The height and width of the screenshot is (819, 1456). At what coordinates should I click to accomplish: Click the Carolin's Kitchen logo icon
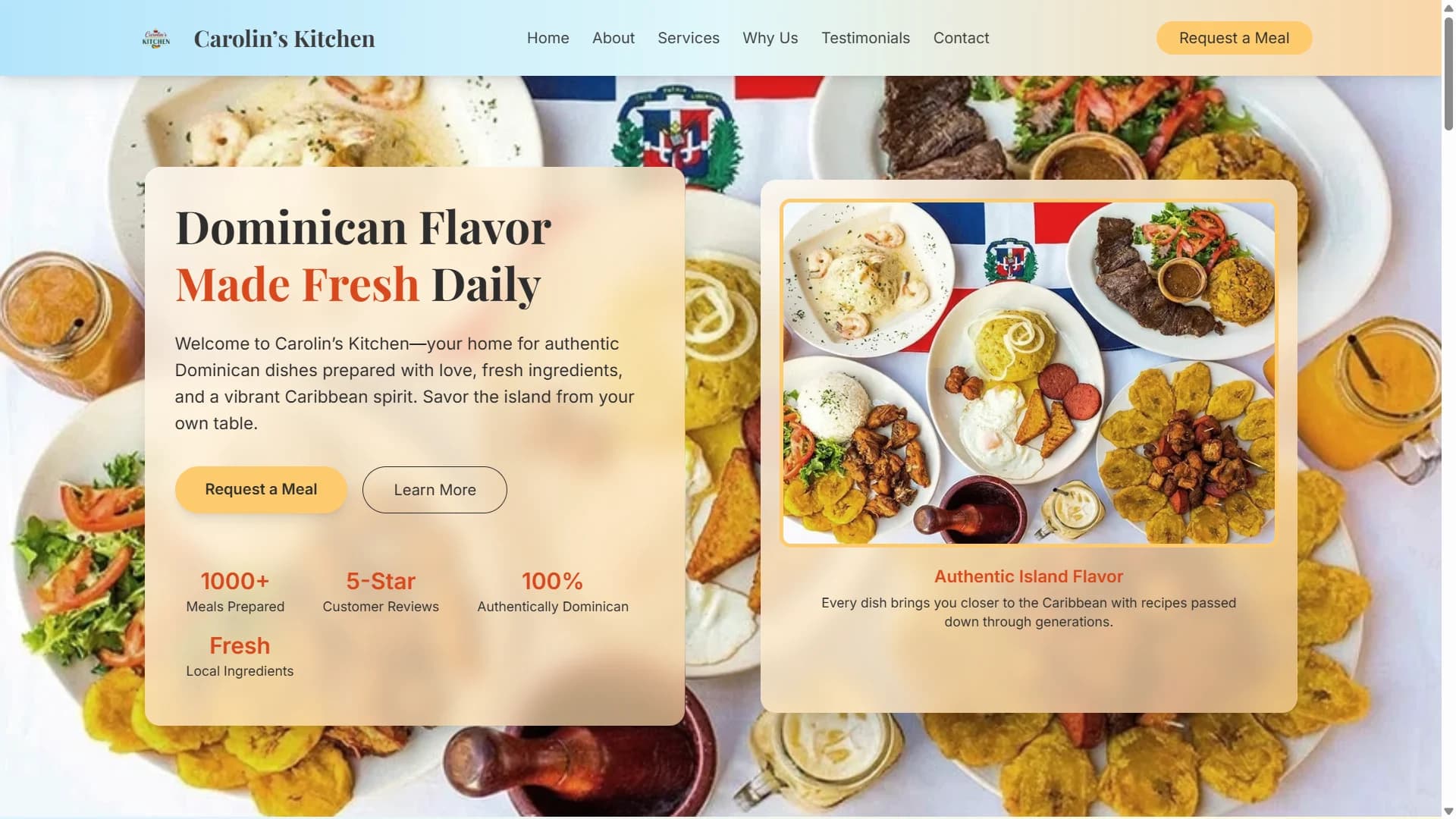(x=156, y=38)
